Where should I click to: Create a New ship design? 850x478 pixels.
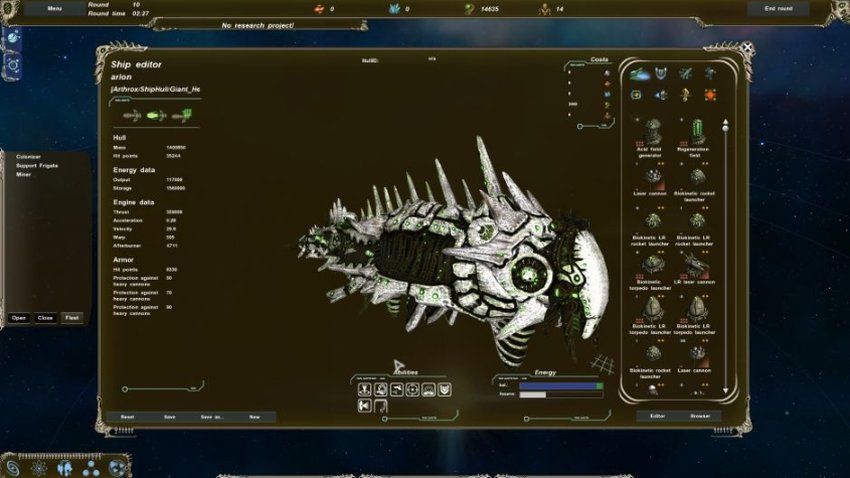pos(254,417)
